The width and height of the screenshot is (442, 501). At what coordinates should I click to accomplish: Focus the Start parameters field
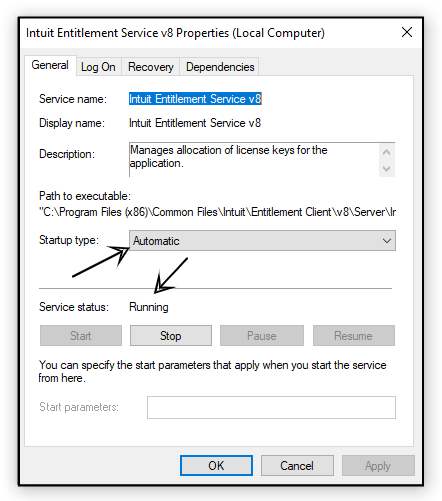pos(271,407)
